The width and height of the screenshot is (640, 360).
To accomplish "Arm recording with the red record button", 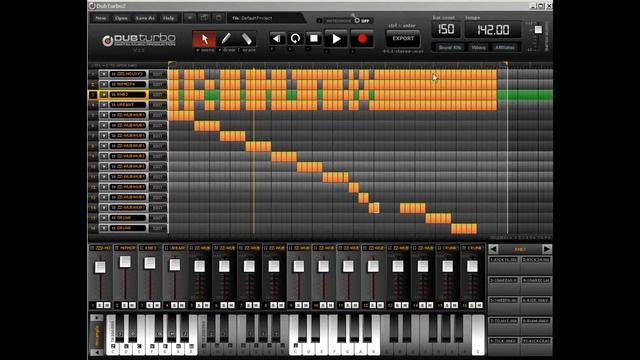I will click(x=362, y=39).
